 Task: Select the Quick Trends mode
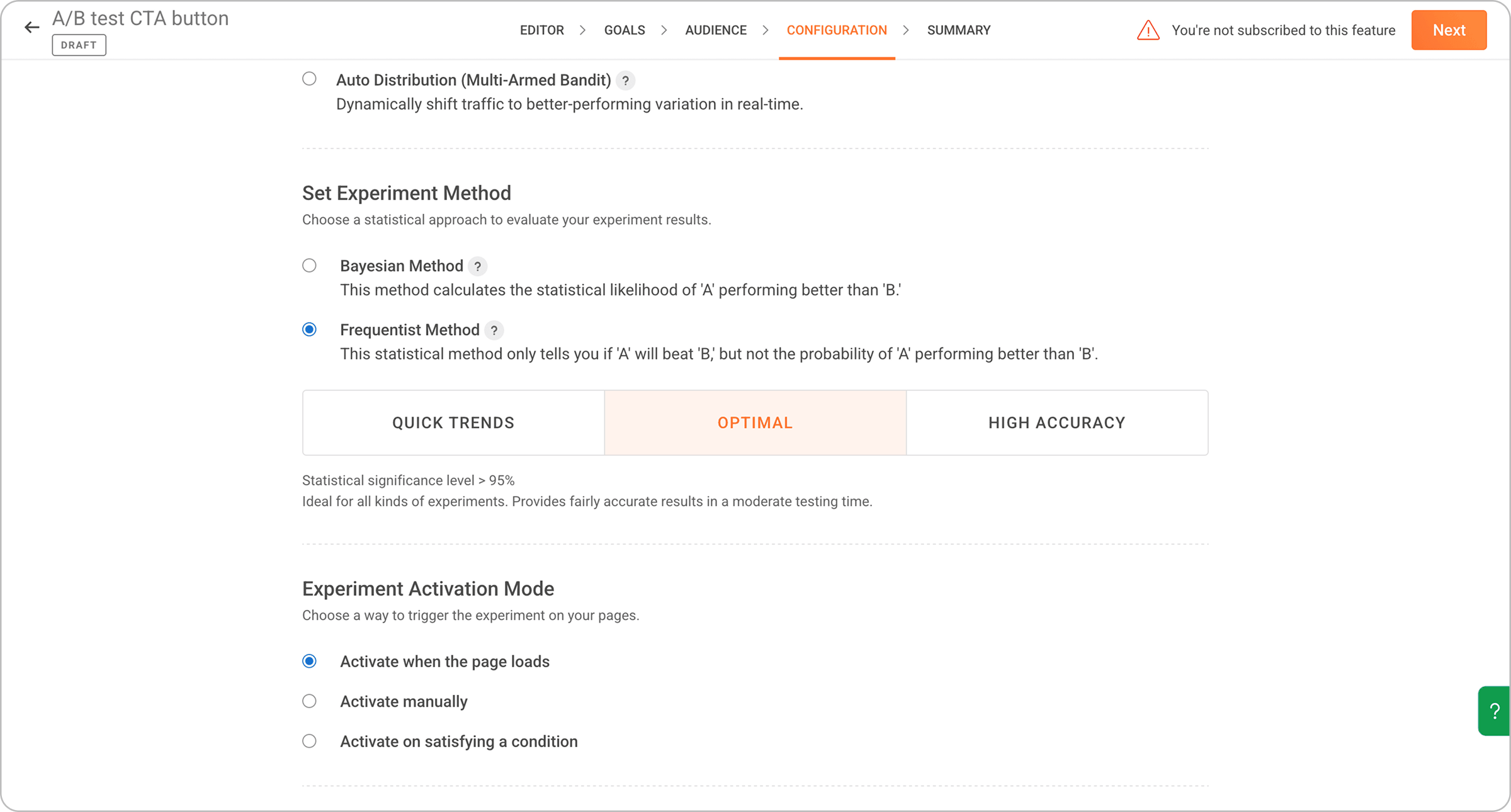coord(453,423)
